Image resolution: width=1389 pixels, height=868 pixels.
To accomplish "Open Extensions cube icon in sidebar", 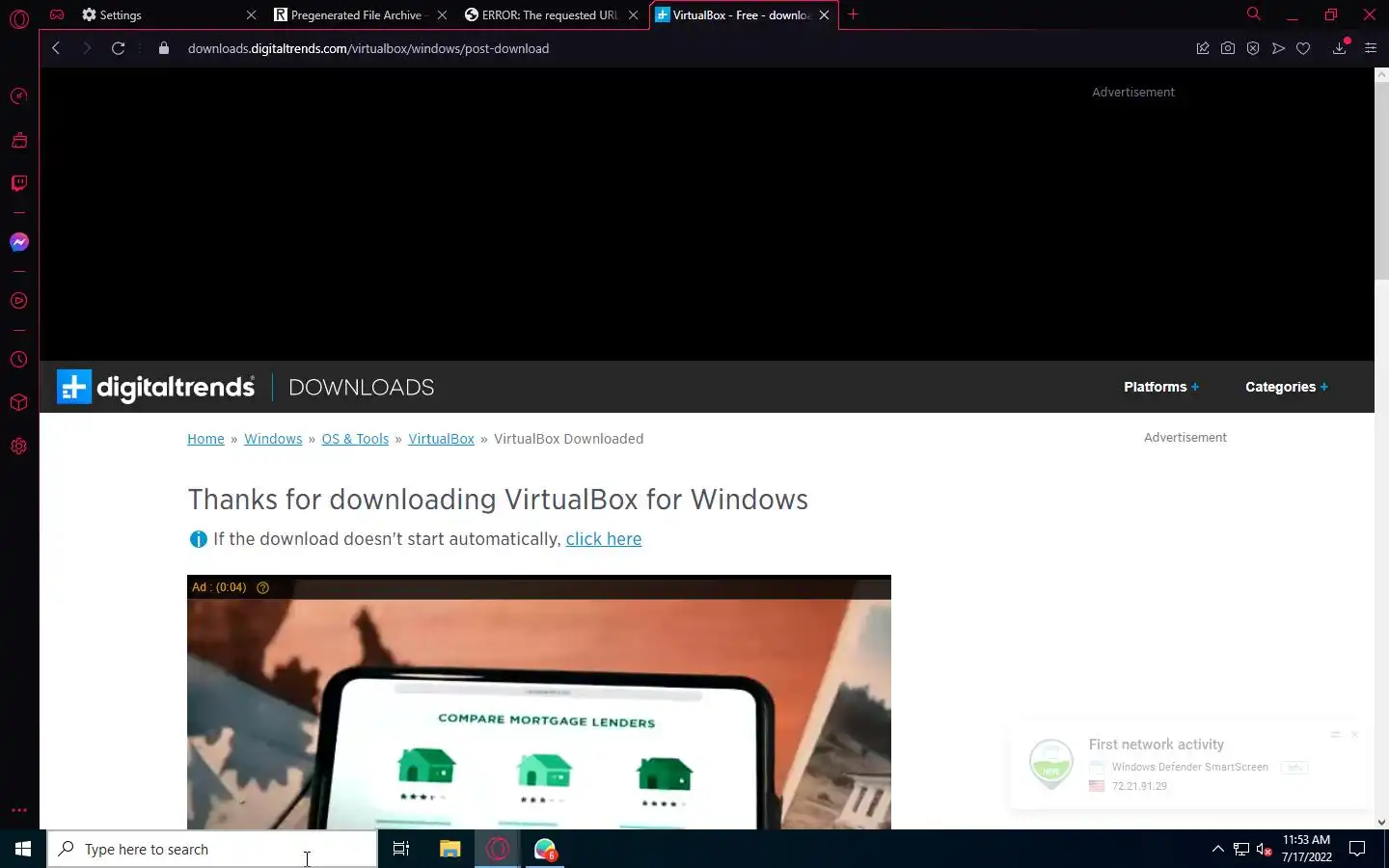I will [18, 402].
